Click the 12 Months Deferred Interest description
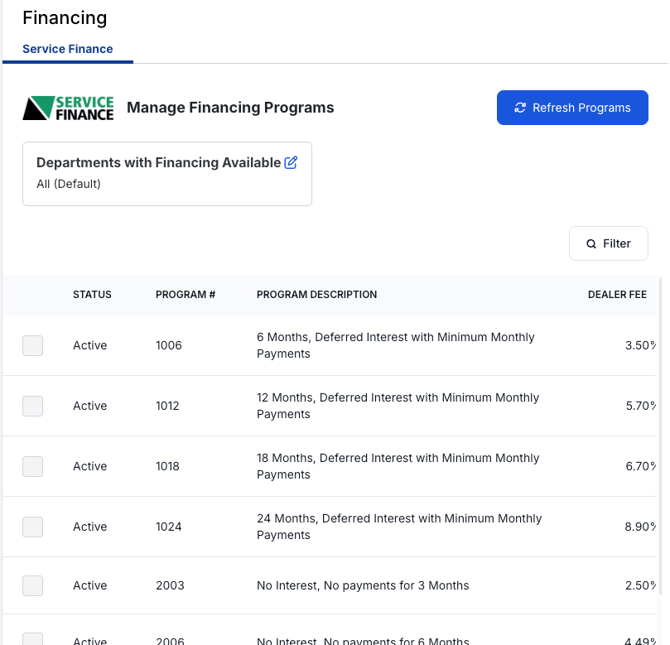 (398, 406)
